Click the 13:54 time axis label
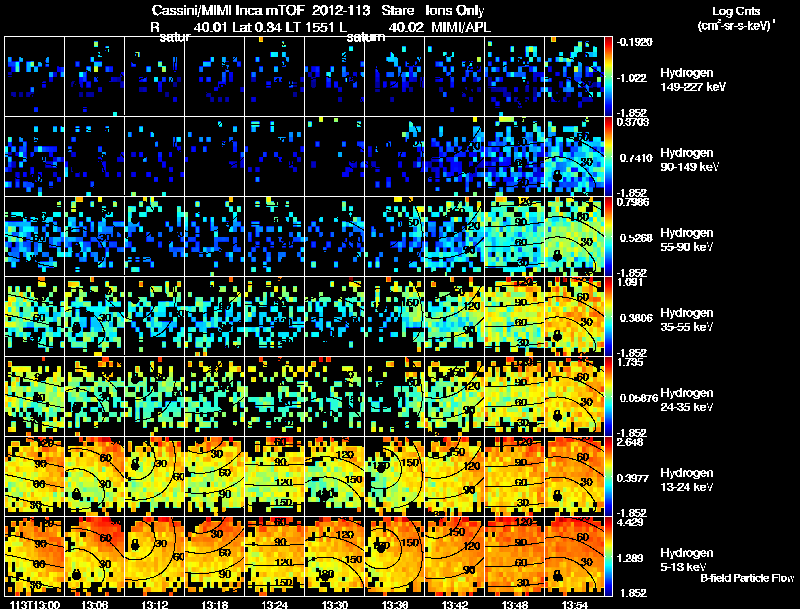Image resolution: width=800 pixels, height=609 pixels. click(575, 604)
